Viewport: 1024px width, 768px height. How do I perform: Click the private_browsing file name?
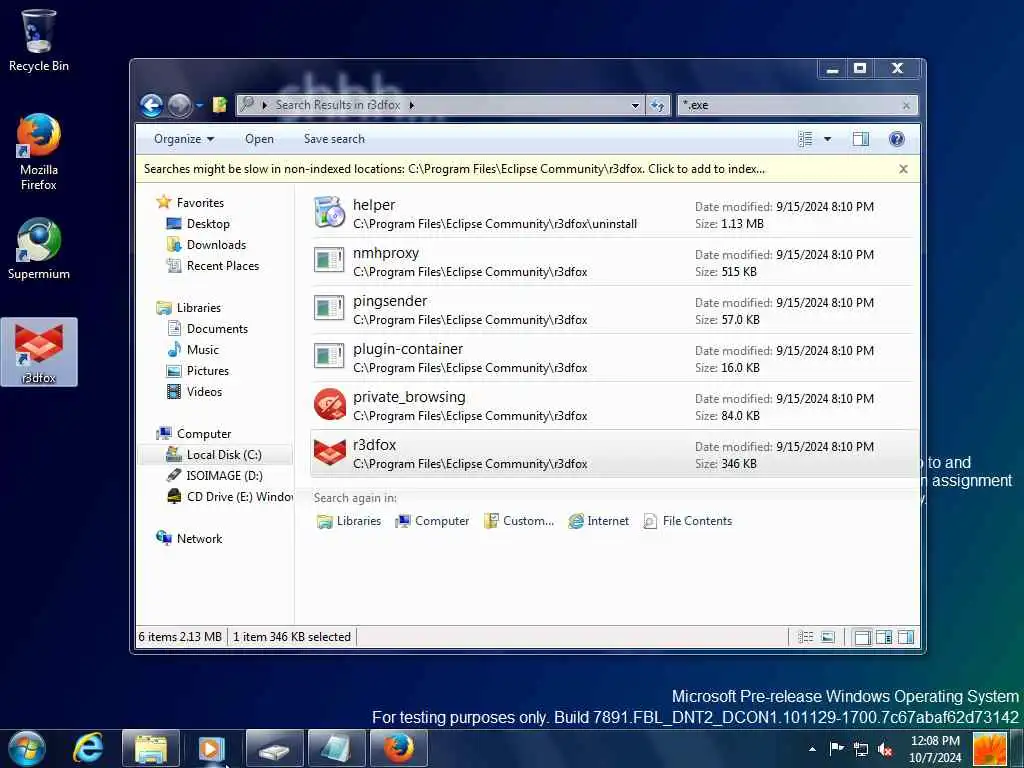click(409, 397)
